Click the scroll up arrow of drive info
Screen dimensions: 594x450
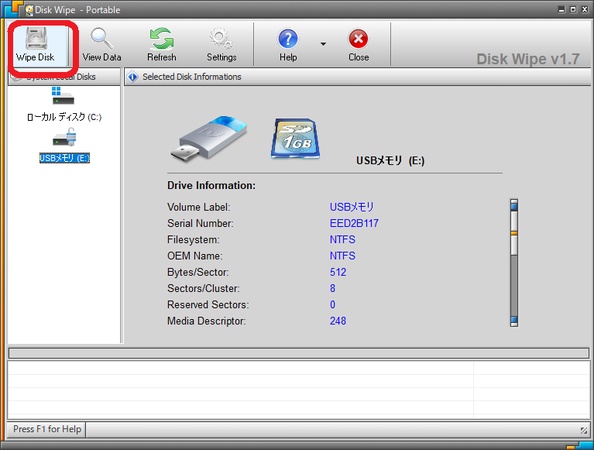click(x=514, y=205)
